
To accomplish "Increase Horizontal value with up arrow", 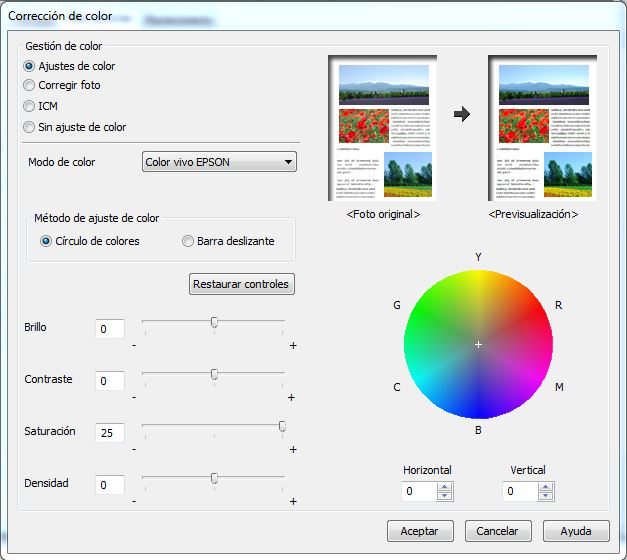I will (x=445, y=487).
